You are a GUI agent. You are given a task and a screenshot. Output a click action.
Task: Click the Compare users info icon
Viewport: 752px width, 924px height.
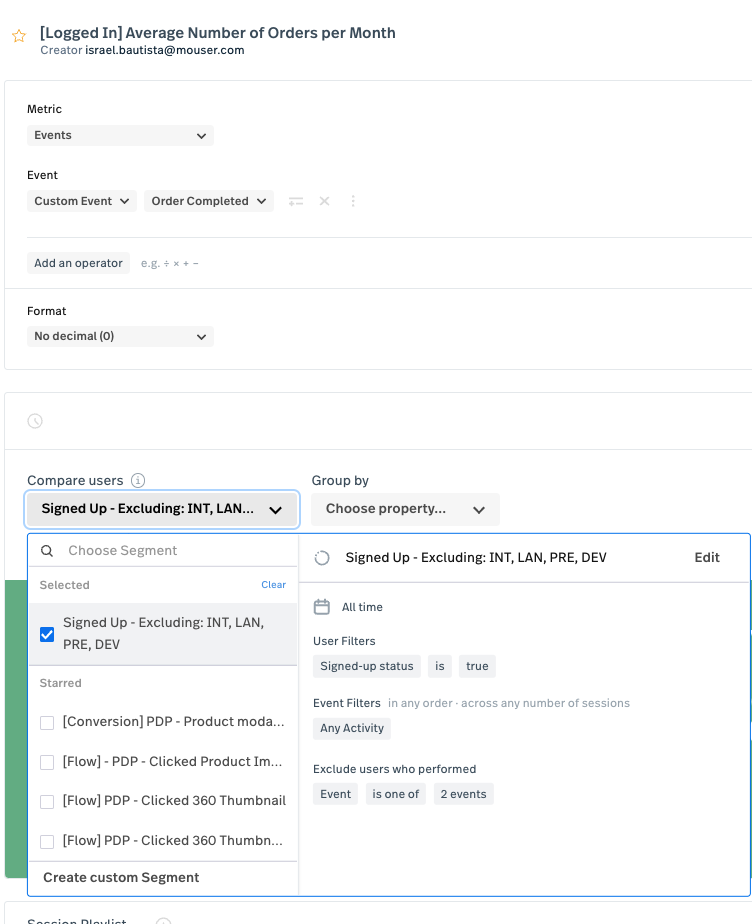coord(138,480)
